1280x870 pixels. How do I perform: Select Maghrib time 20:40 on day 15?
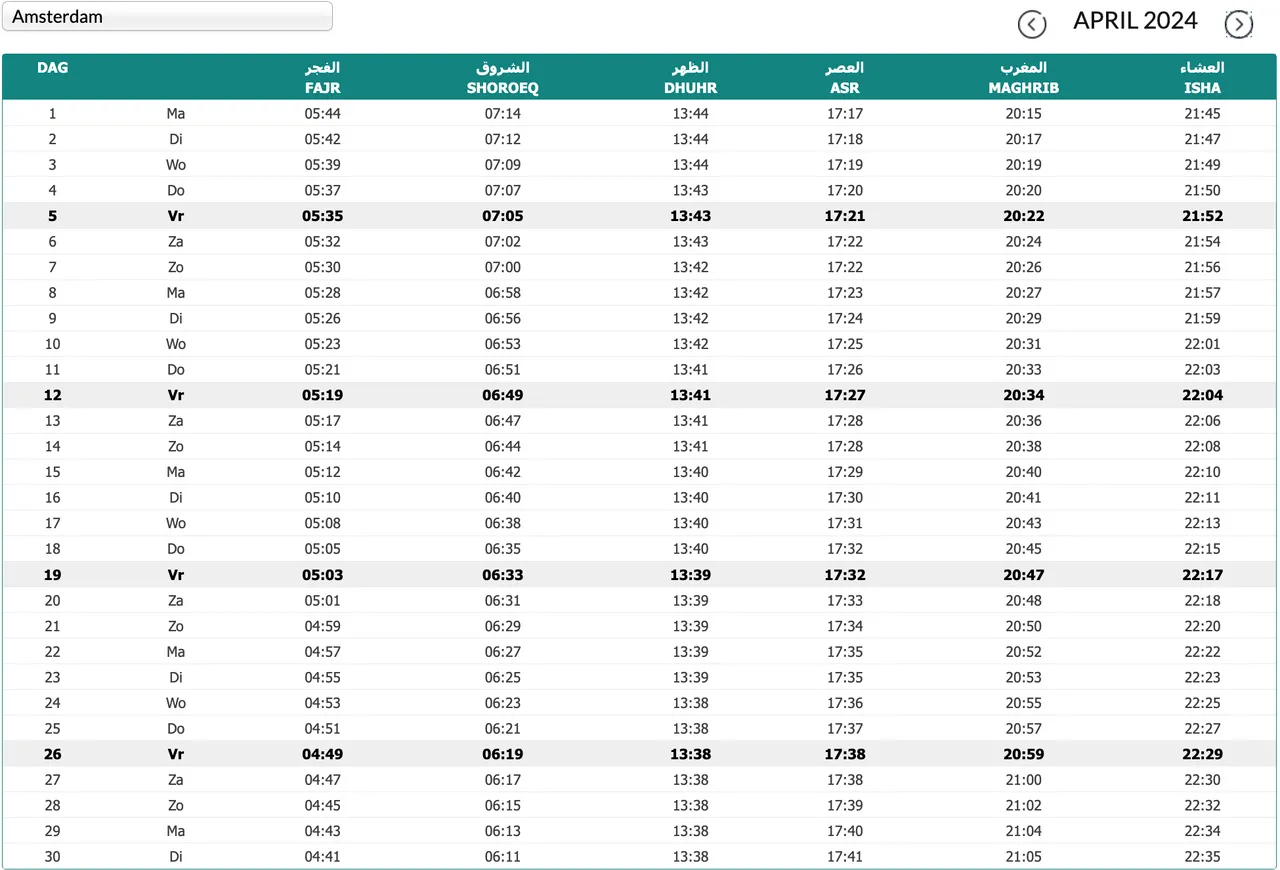click(x=1024, y=472)
